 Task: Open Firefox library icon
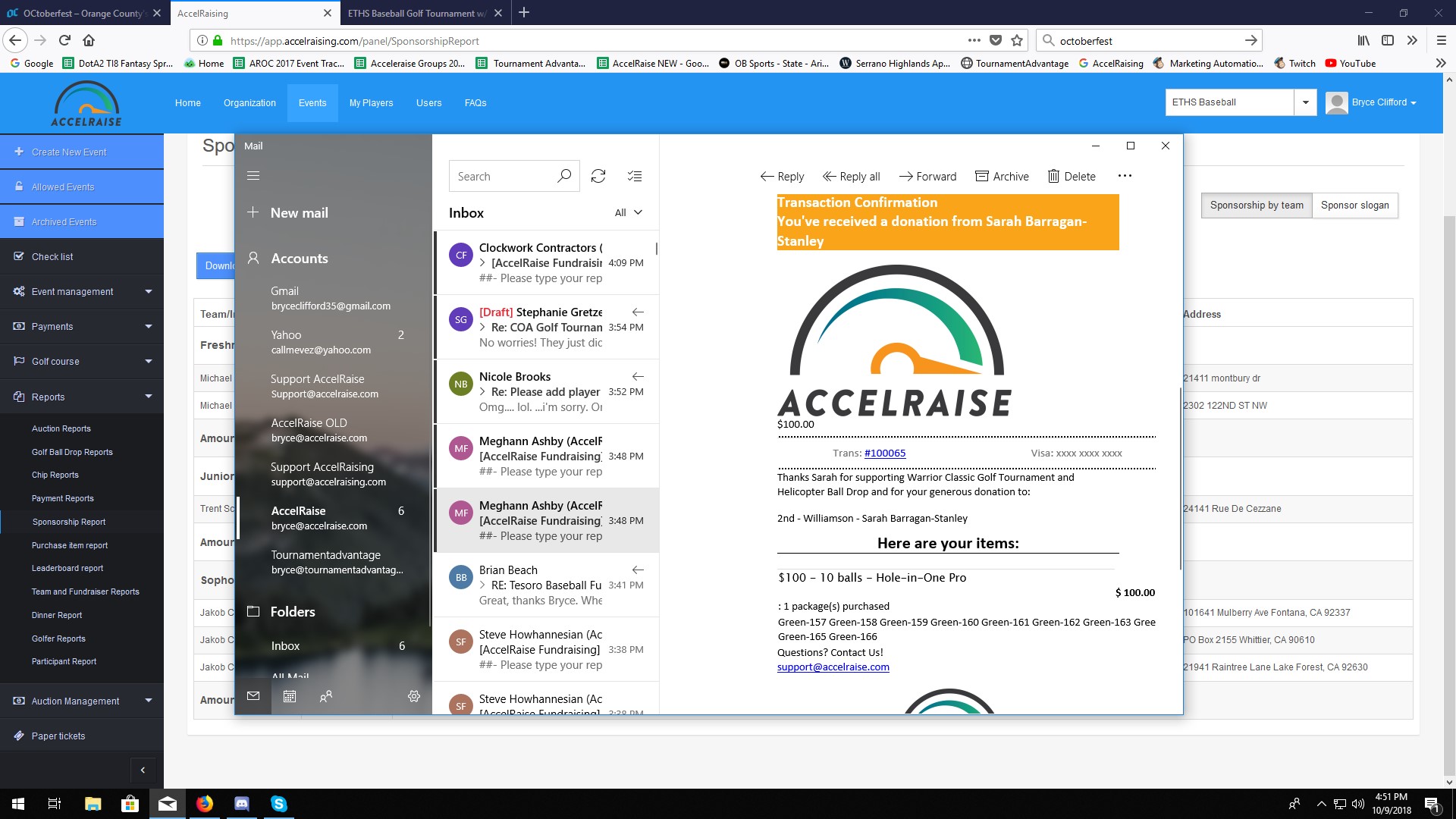(x=1363, y=40)
